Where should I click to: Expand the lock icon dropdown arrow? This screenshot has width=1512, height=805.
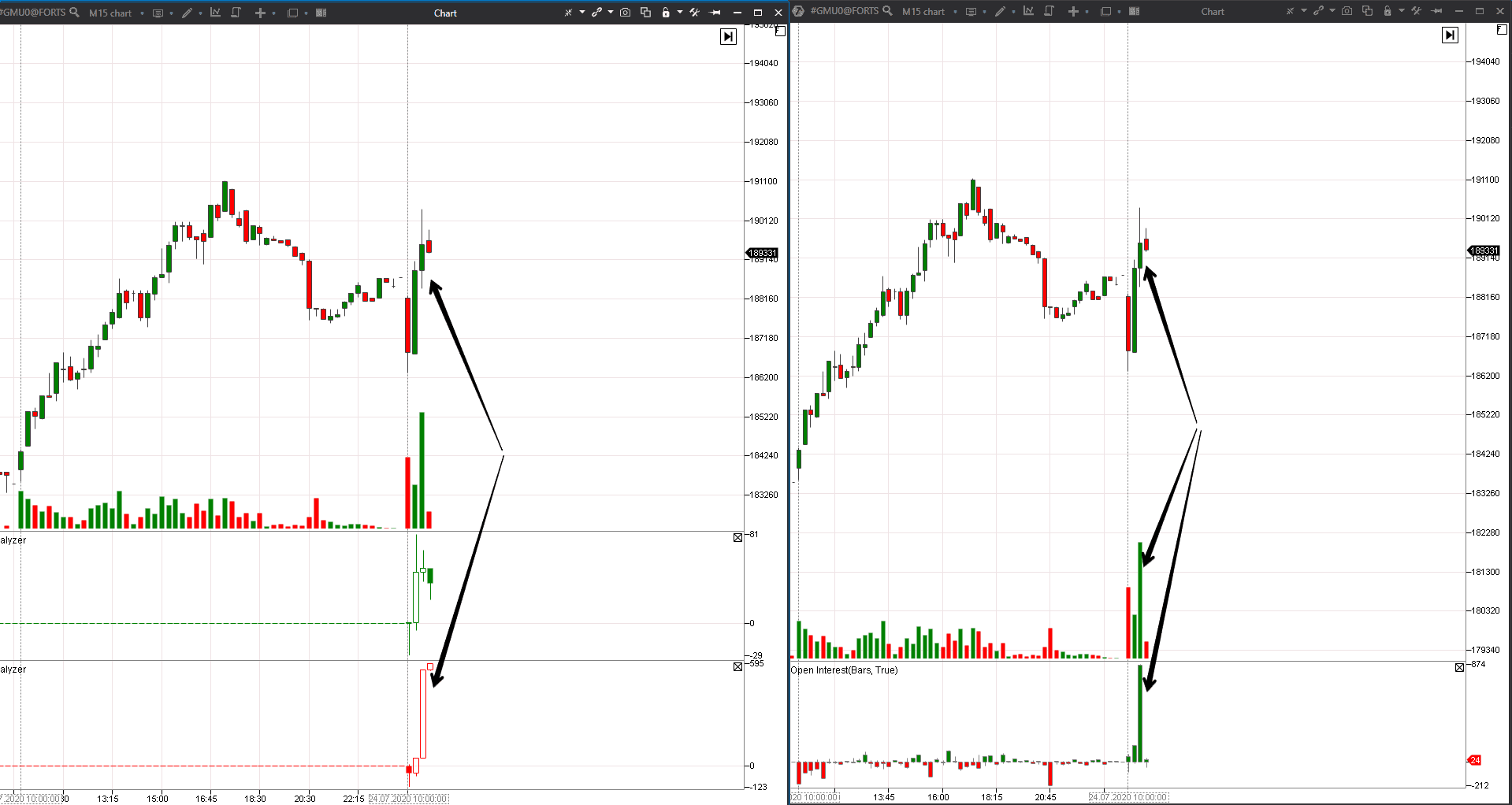[x=680, y=12]
